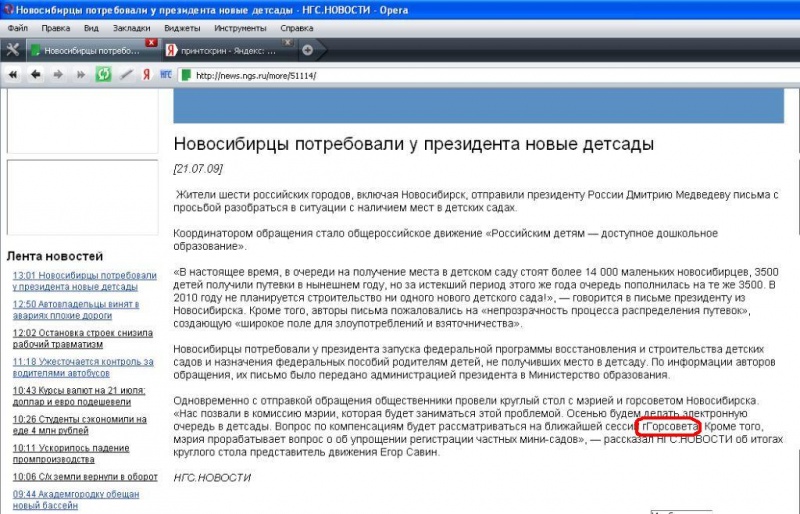Go back with the left arrow button
Viewport: 800px width, 514px height.
(35, 75)
